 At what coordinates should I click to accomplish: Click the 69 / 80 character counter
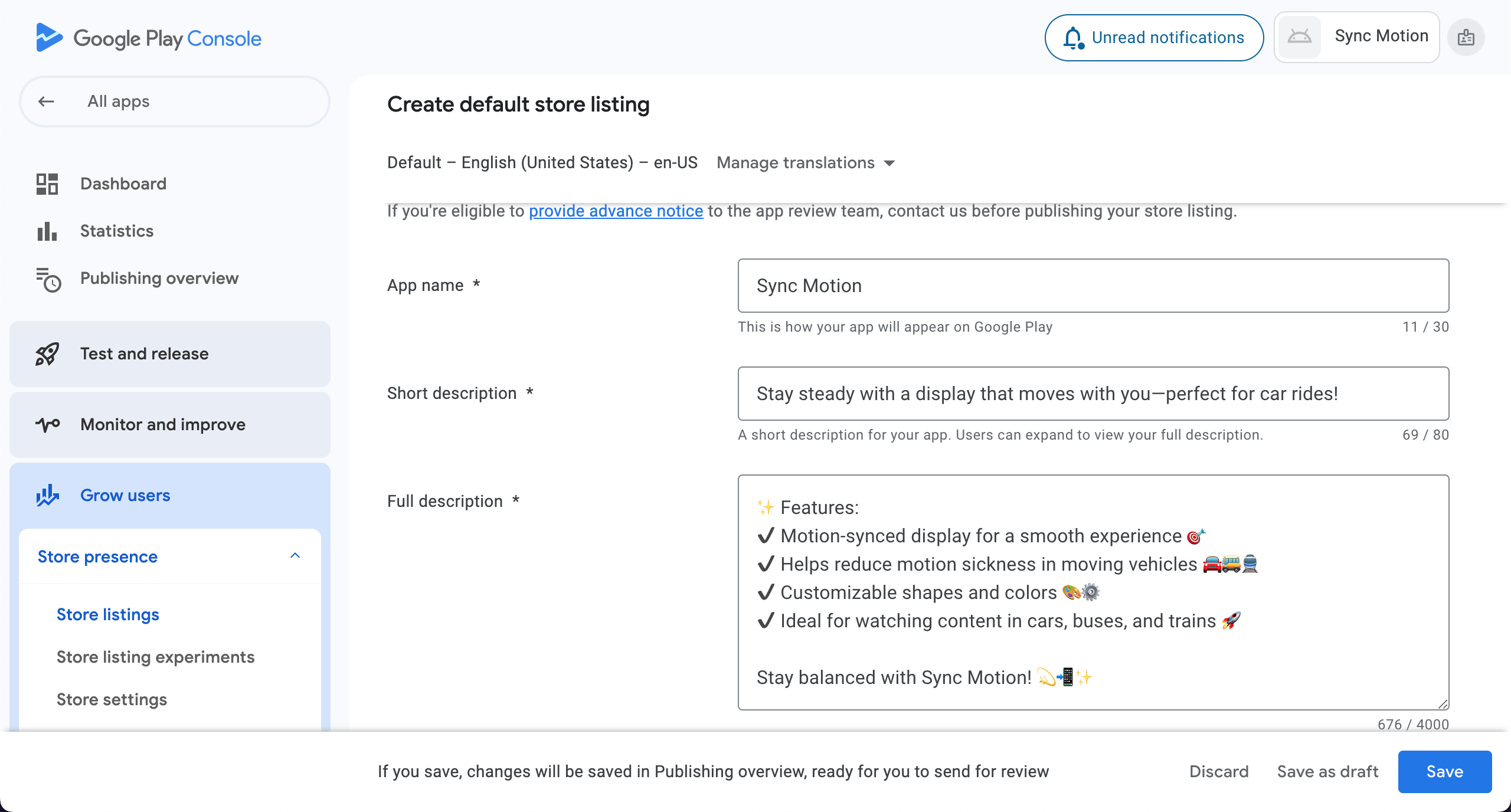coord(1425,435)
